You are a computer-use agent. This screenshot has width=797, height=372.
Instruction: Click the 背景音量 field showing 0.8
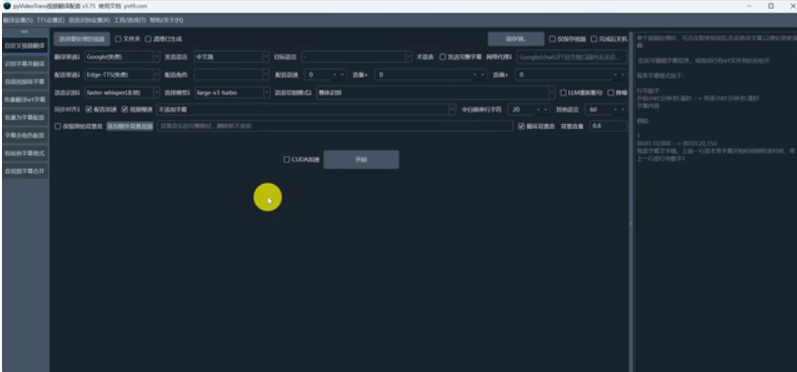point(608,126)
